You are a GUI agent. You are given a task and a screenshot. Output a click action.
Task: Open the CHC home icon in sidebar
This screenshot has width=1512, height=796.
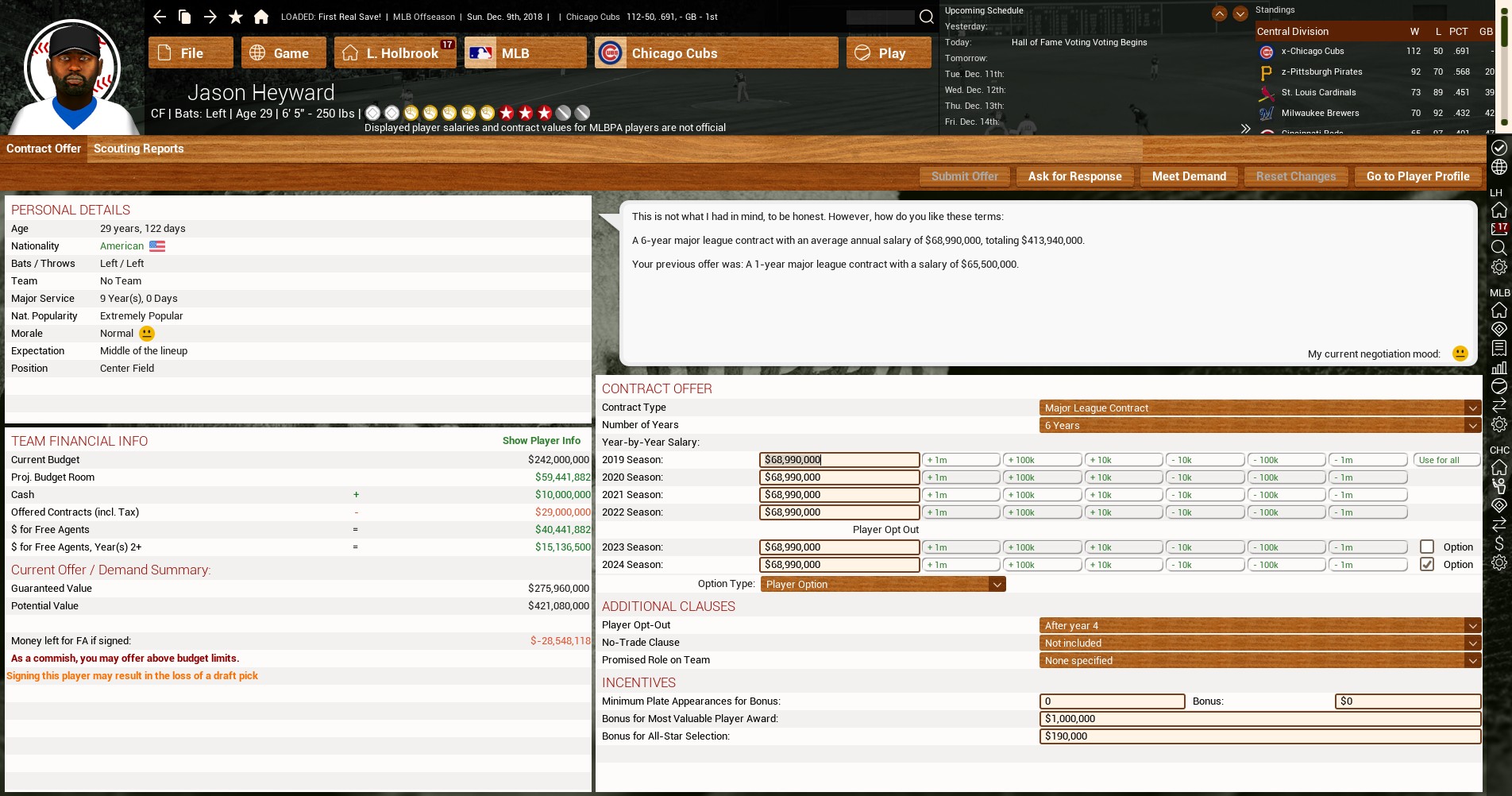[1499, 467]
